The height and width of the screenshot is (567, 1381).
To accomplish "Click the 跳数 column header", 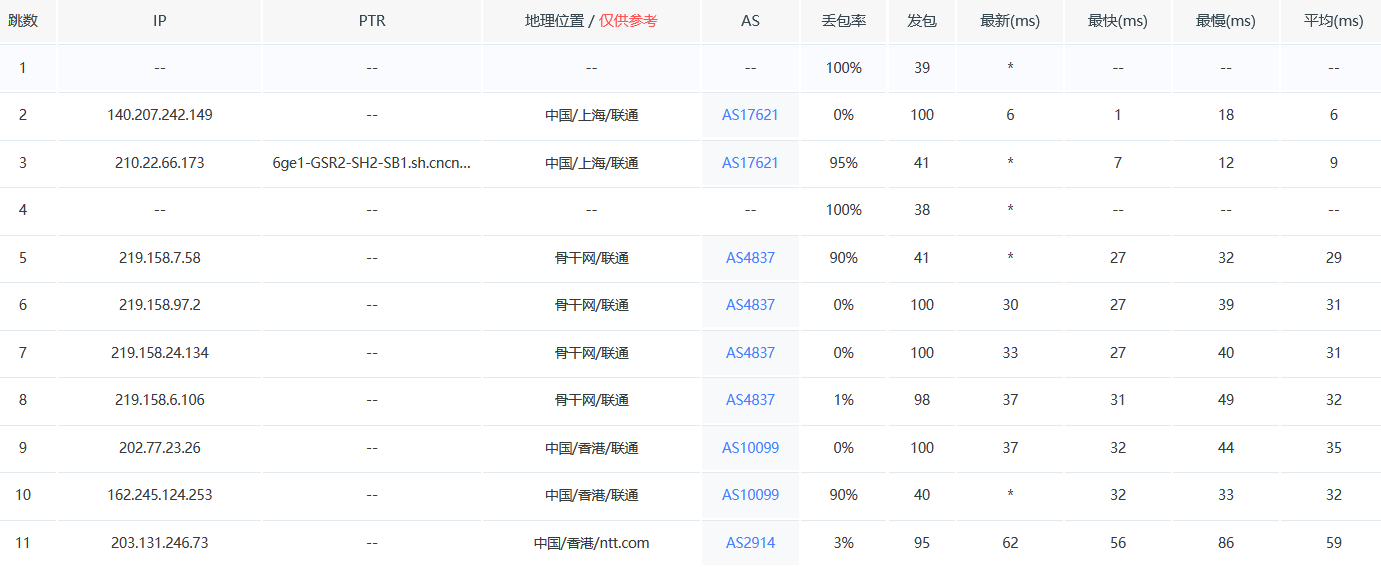I will [x=23, y=21].
